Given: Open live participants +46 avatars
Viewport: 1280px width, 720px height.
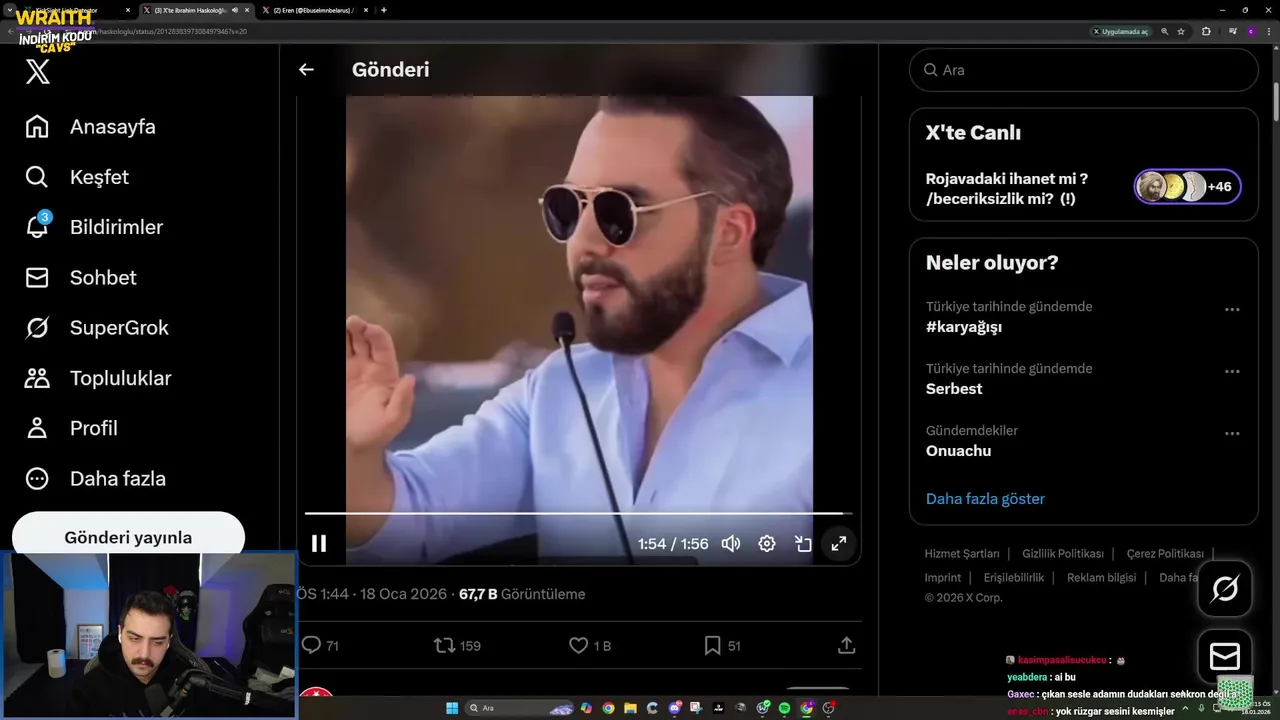Looking at the screenshot, I should coord(1188,187).
